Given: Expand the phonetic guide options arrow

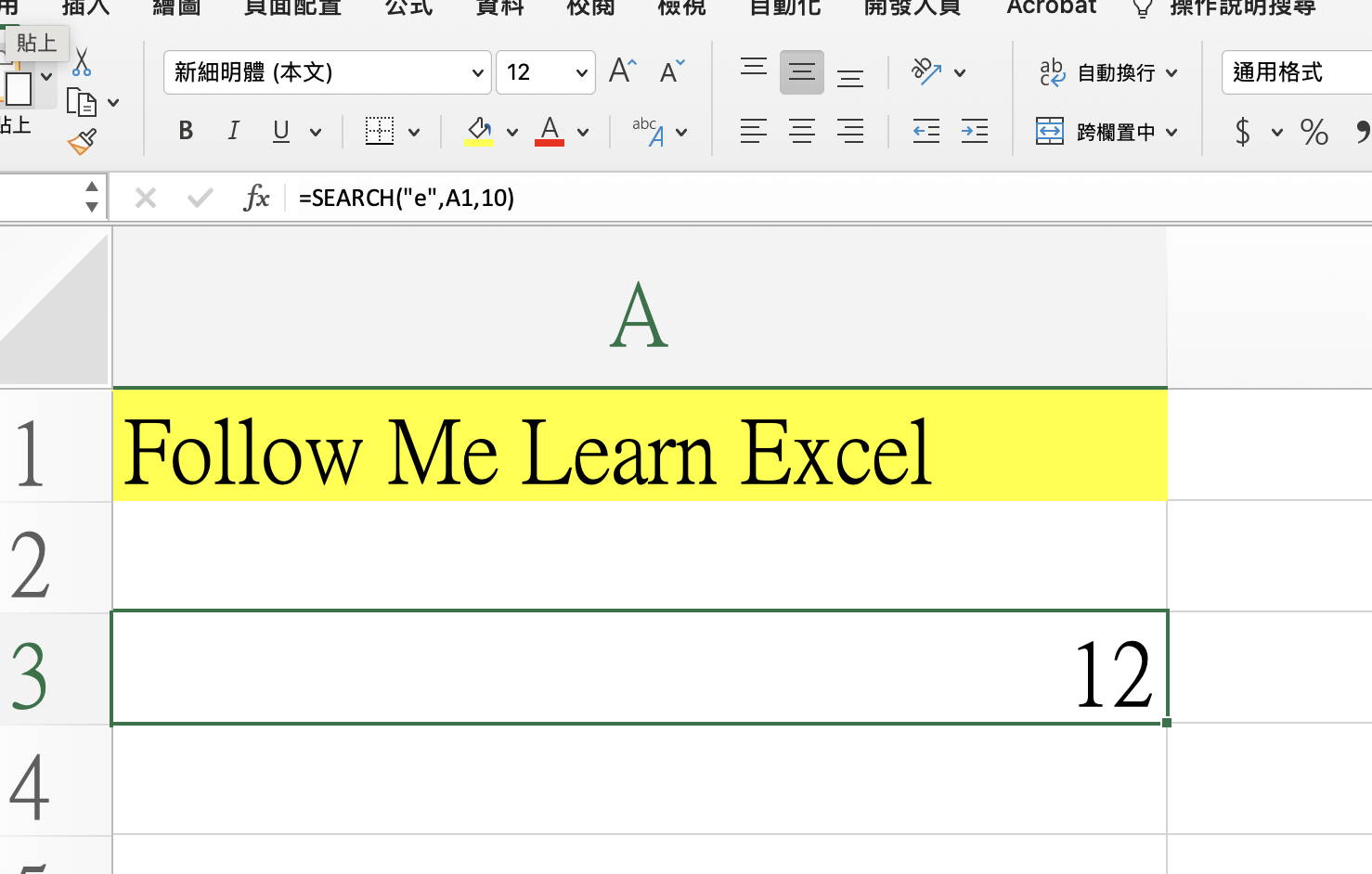Looking at the screenshot, I should click(681, 133).
